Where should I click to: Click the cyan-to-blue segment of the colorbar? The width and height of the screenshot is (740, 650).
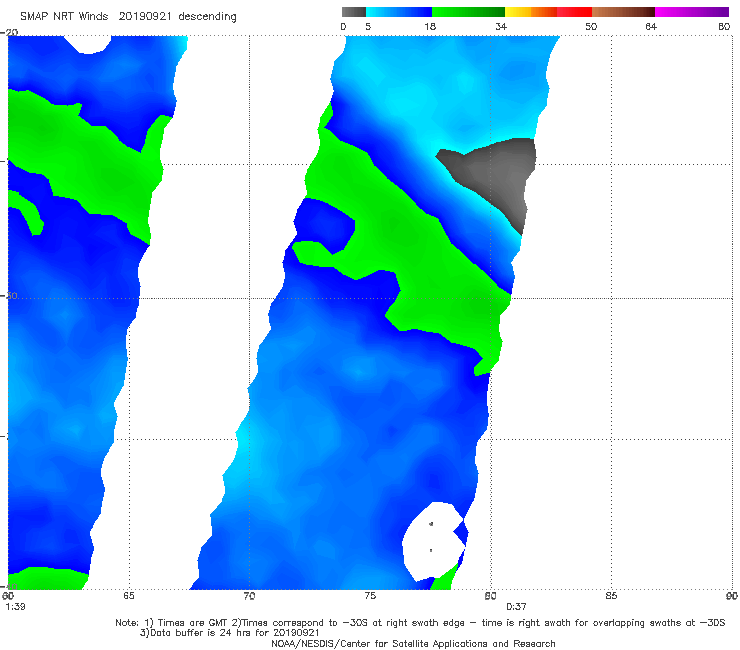[x=399, y=12]
